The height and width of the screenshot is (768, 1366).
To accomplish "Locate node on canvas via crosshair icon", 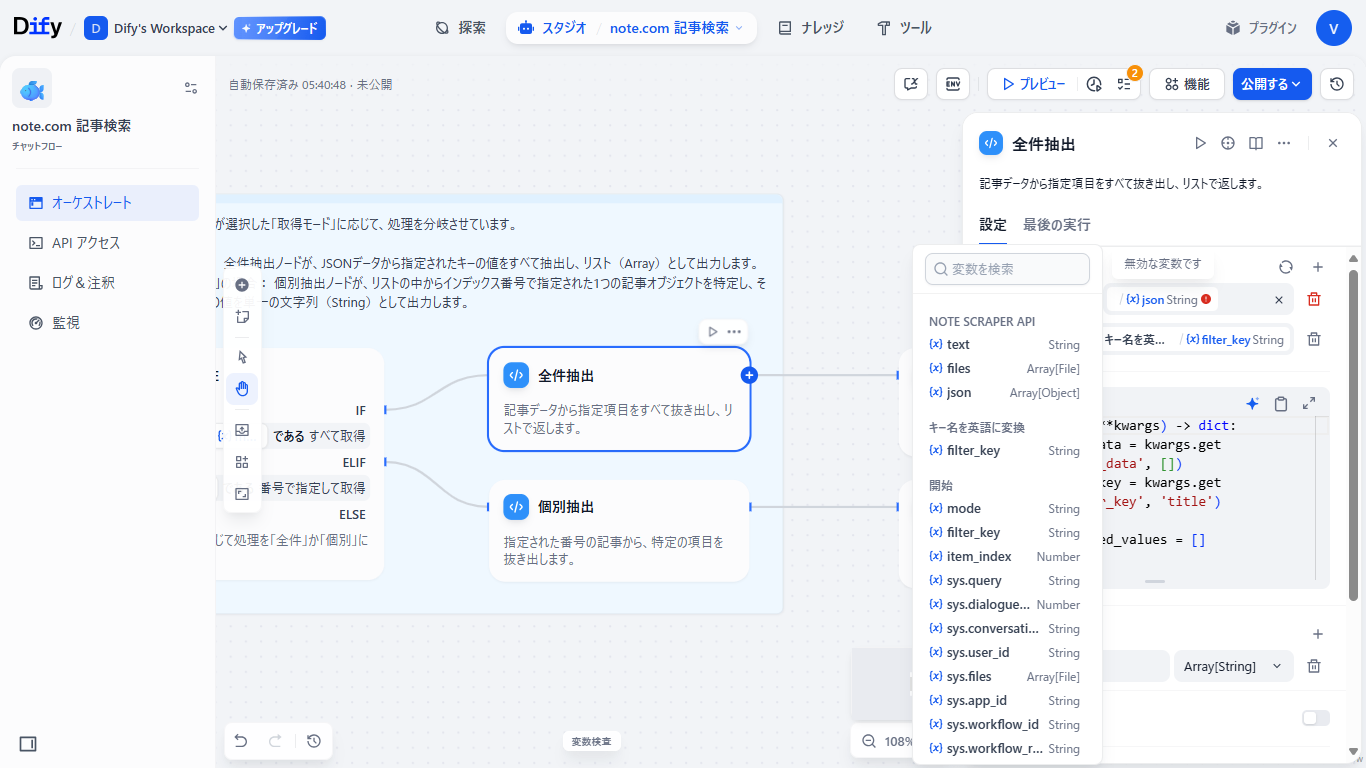I will [x=1228, y=144].
